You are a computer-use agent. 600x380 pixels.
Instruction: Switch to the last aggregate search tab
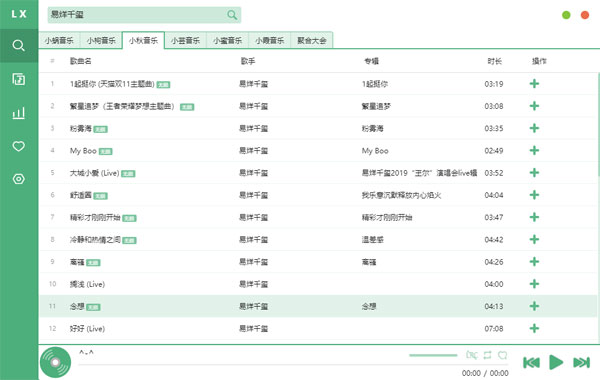pyautogui.click(x=312, y=41)
